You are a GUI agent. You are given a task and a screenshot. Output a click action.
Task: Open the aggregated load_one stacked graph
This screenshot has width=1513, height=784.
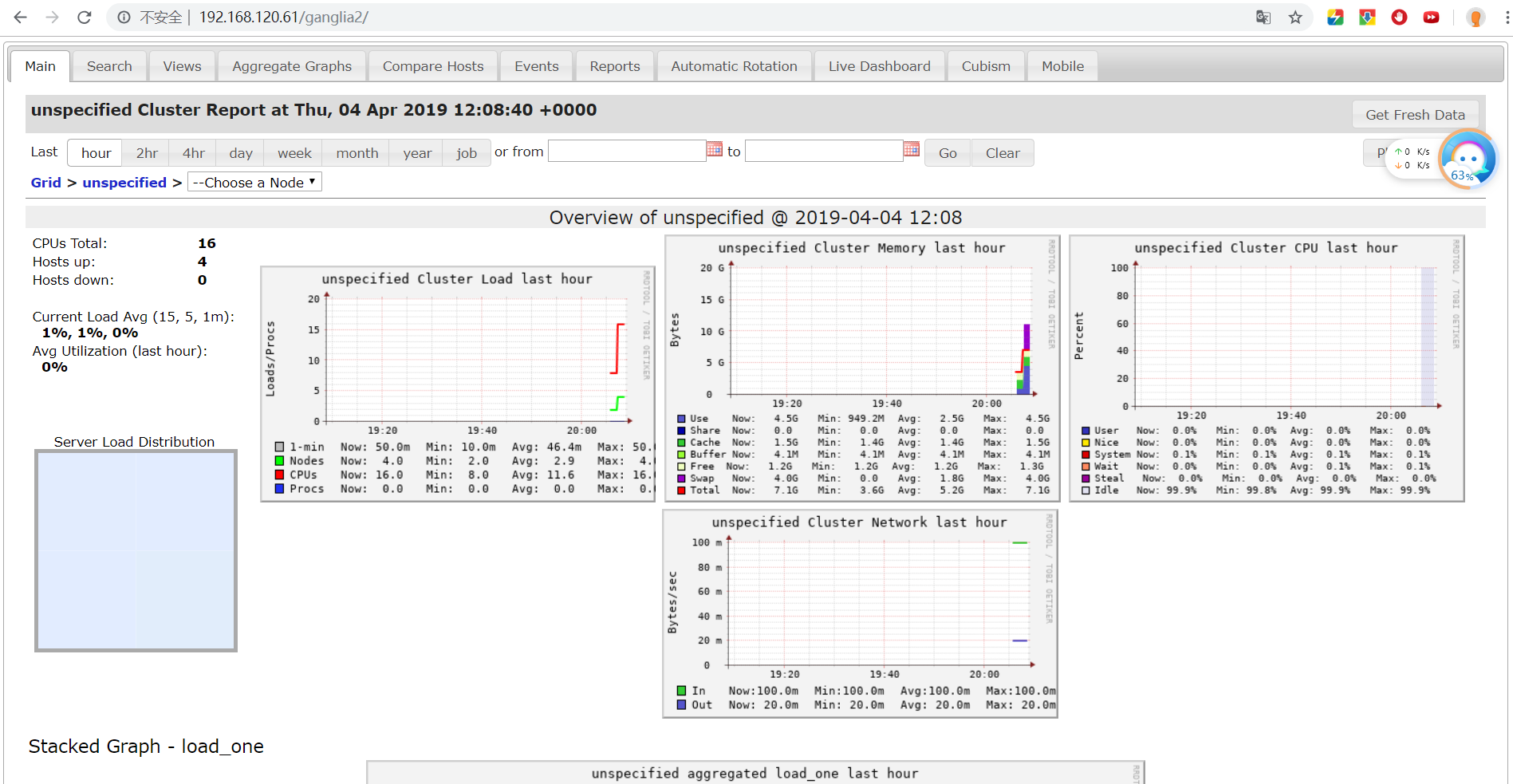point(755,772)
